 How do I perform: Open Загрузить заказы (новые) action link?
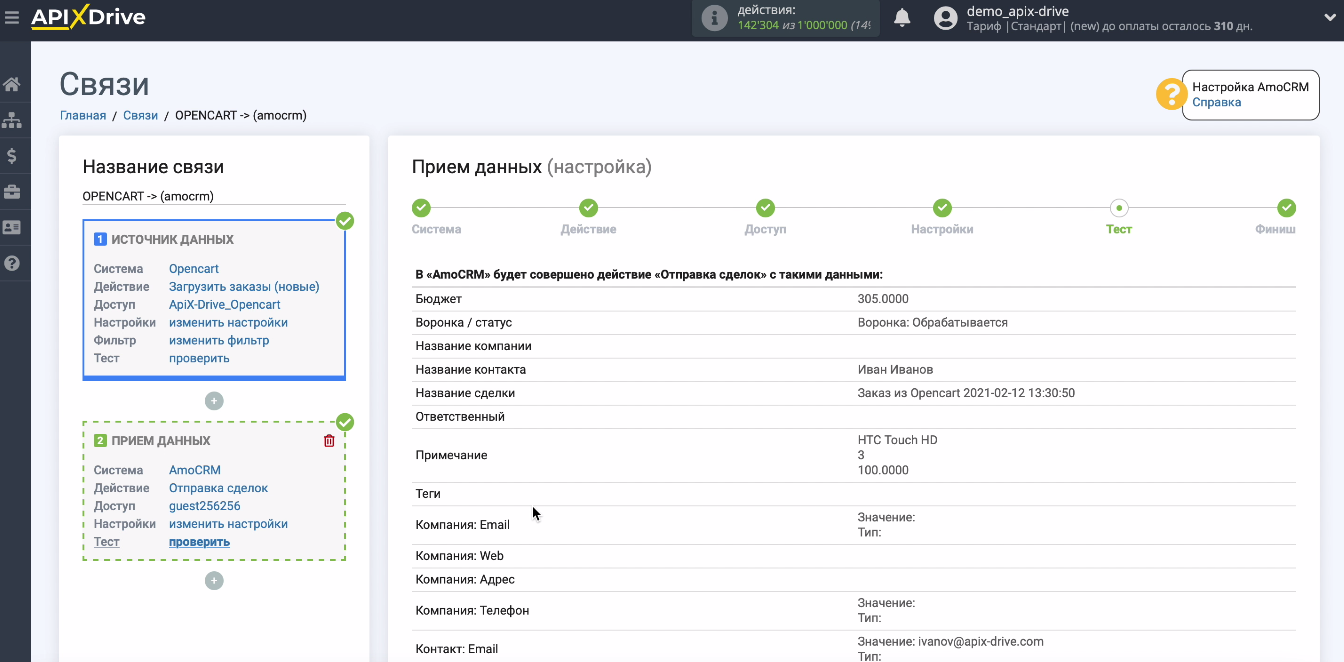point(244,287)
